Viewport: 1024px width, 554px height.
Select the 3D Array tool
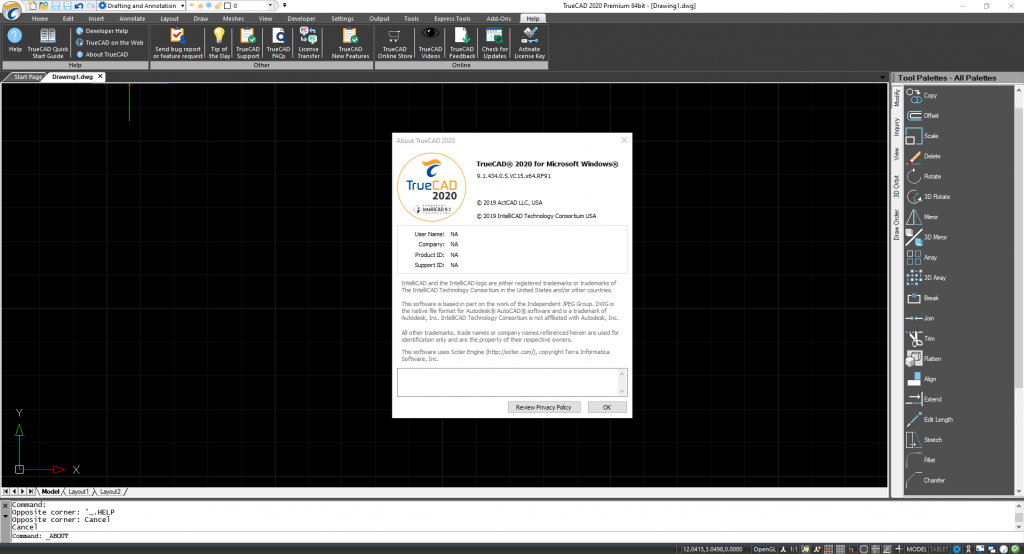926,278
